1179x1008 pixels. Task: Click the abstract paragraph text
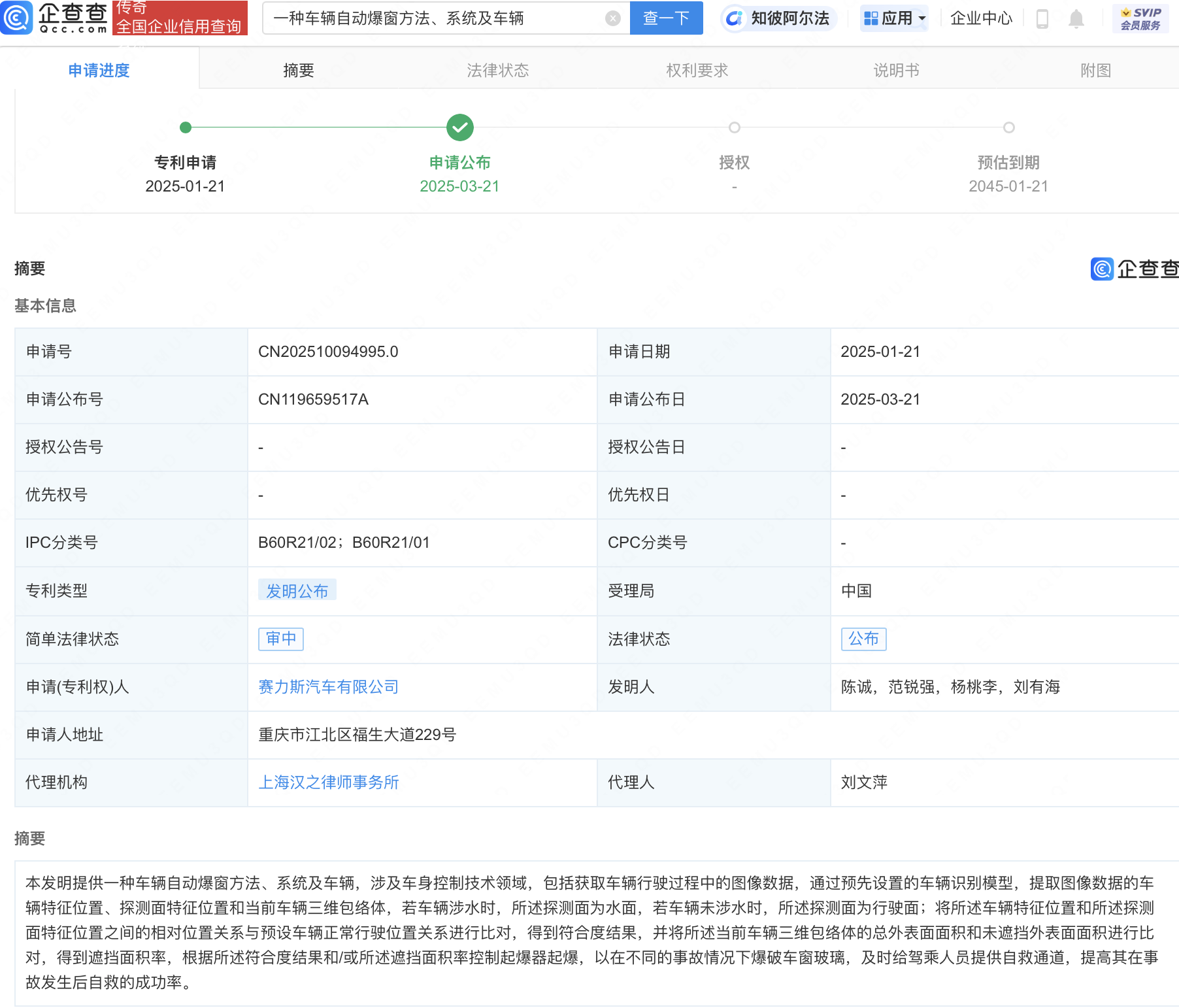tap(591, 933)
